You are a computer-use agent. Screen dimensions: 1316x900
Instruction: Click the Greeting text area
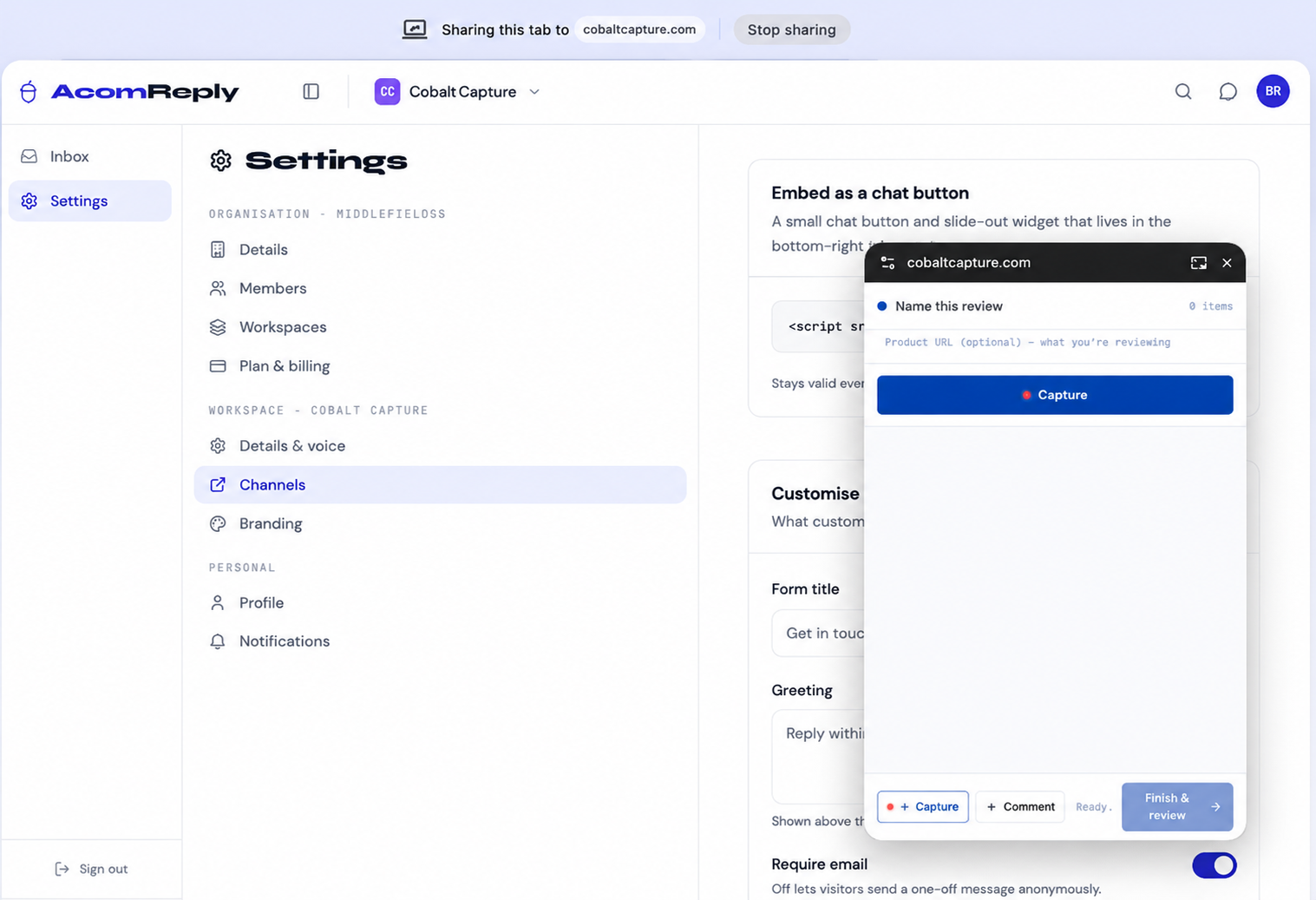point(817,757)
